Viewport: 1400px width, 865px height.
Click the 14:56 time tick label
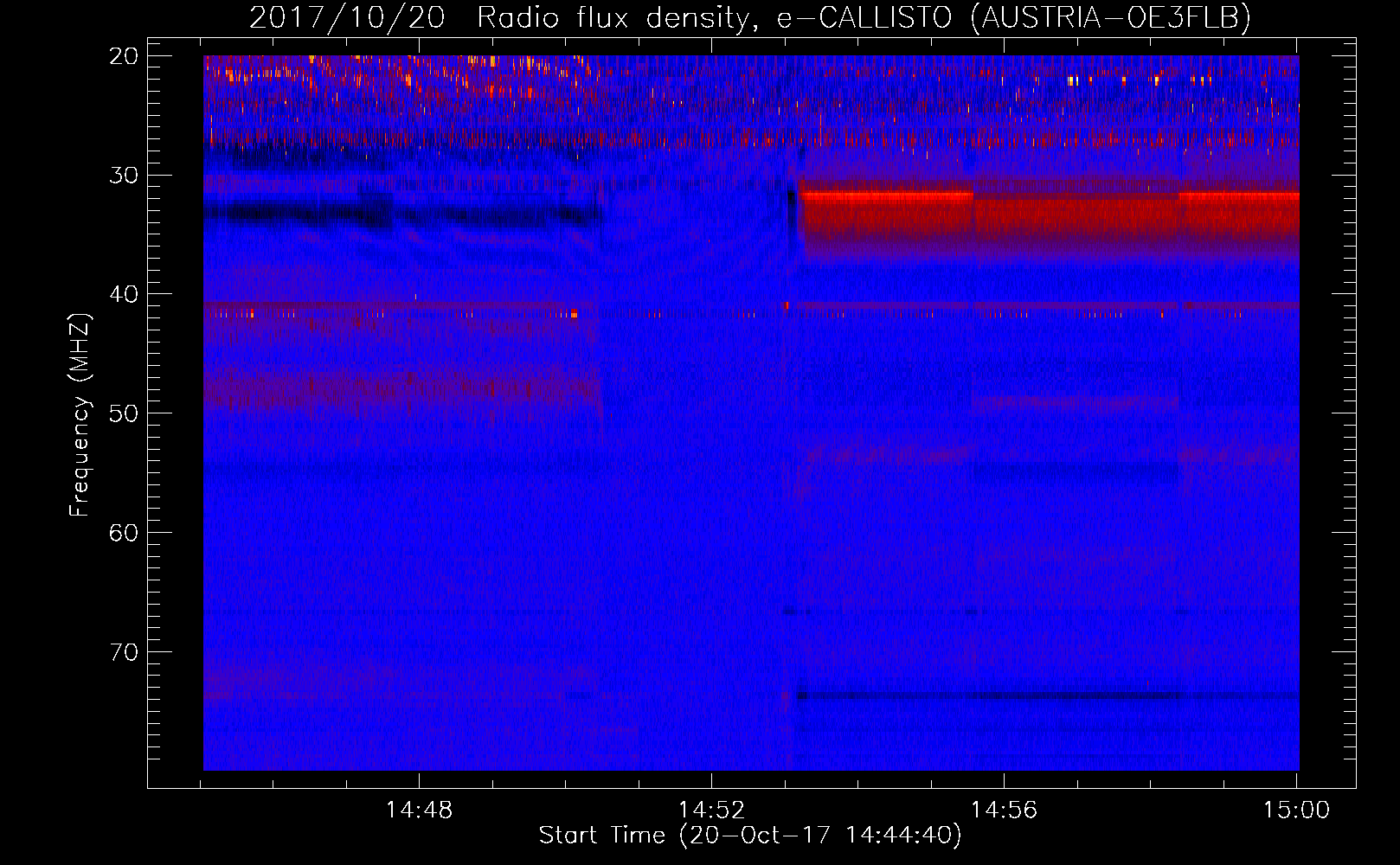pyautogui.click(x=1004, y=811)
